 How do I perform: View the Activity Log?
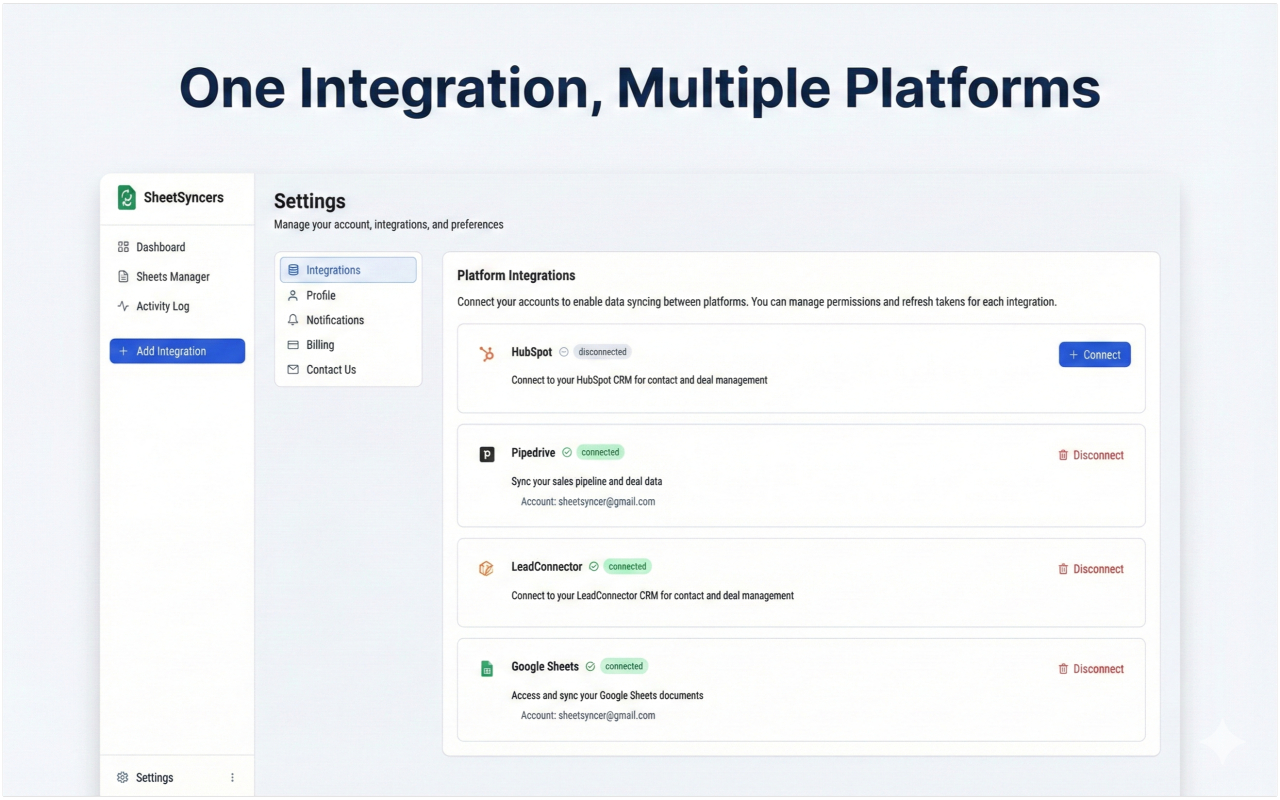click(x=162, y=307)
